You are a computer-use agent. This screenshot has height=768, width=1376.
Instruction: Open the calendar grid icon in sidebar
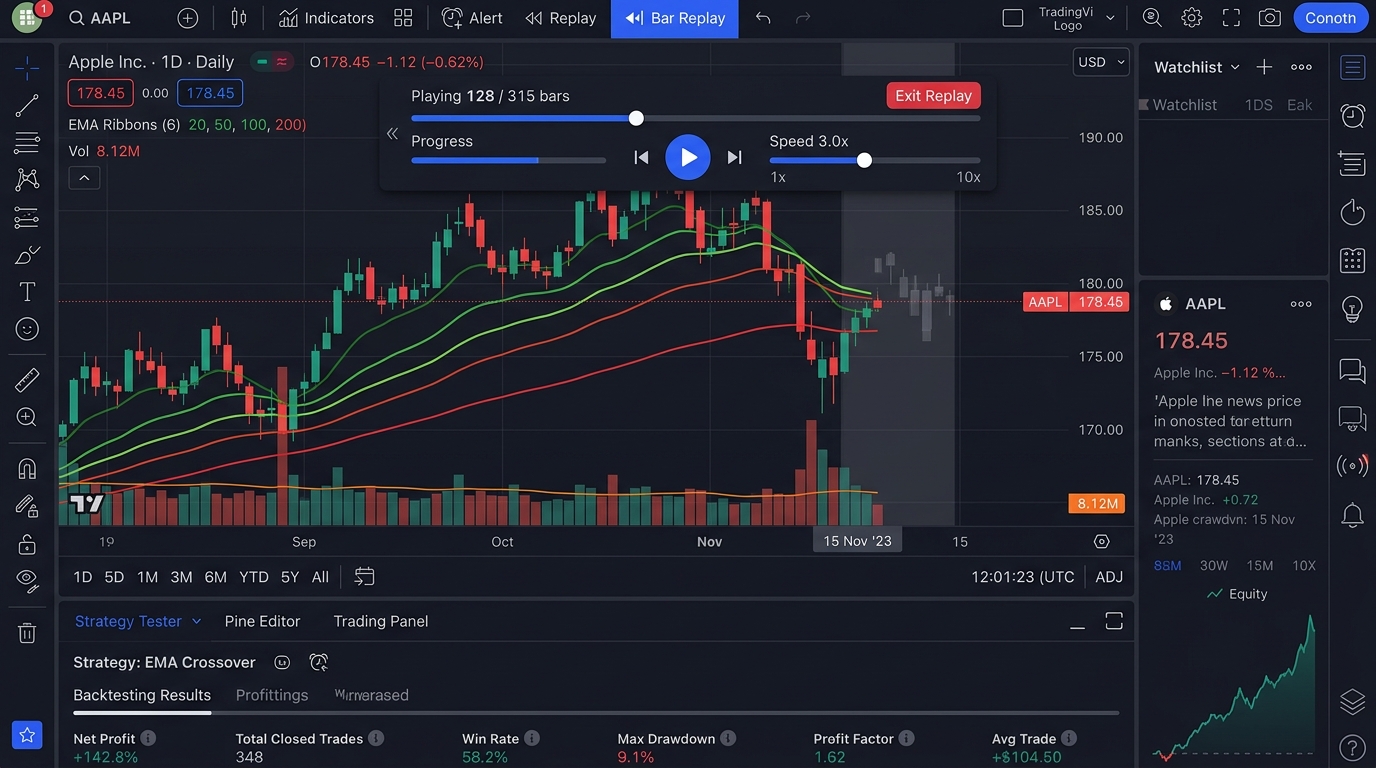[1352, 261]
